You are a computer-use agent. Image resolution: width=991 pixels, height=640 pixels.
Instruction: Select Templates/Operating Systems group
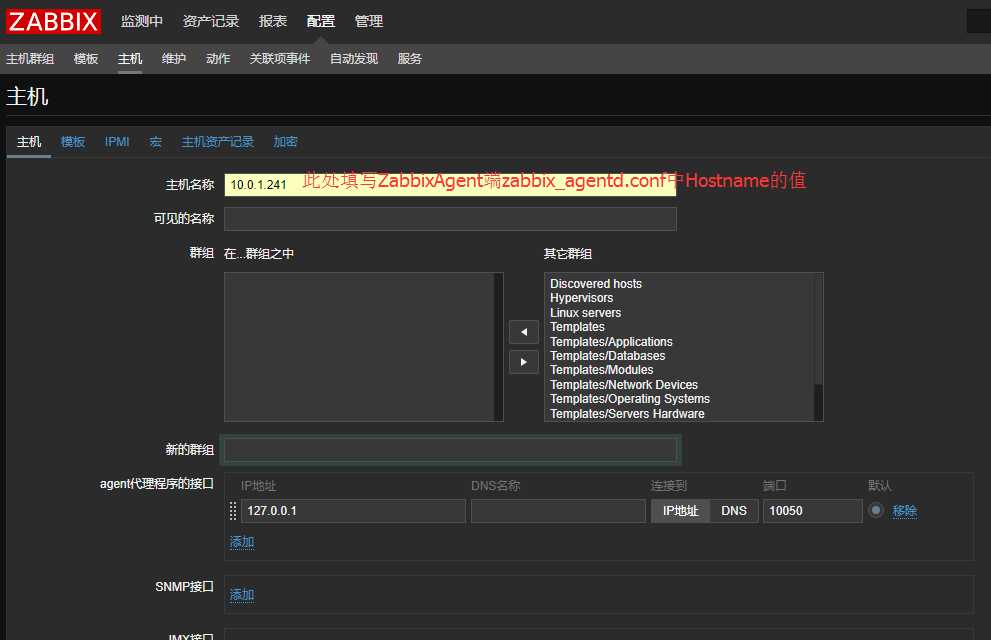[629, 399]
